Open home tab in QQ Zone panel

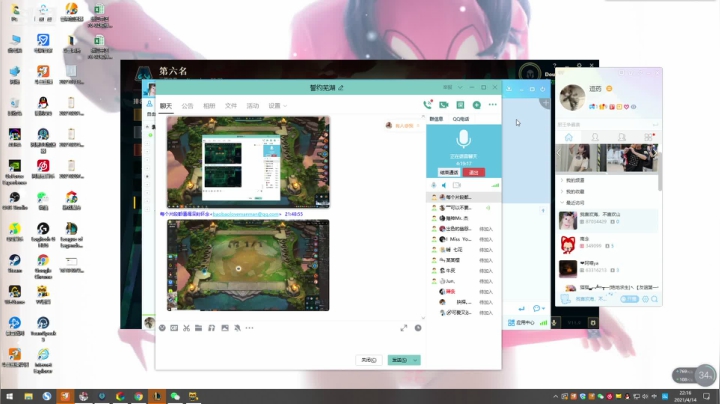(x=568, y=137)
